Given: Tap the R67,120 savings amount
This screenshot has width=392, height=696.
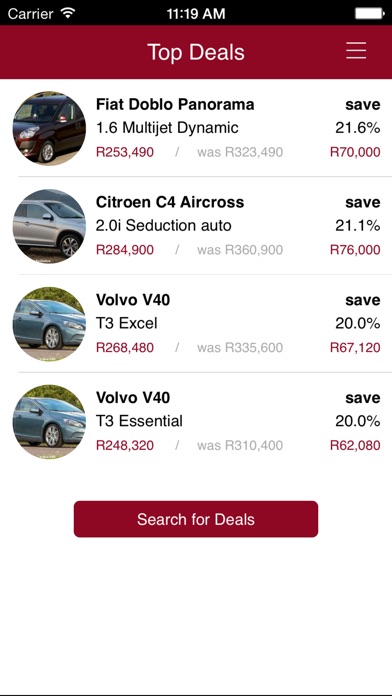Looking at the screenshot, I should [x=355, y=348].
